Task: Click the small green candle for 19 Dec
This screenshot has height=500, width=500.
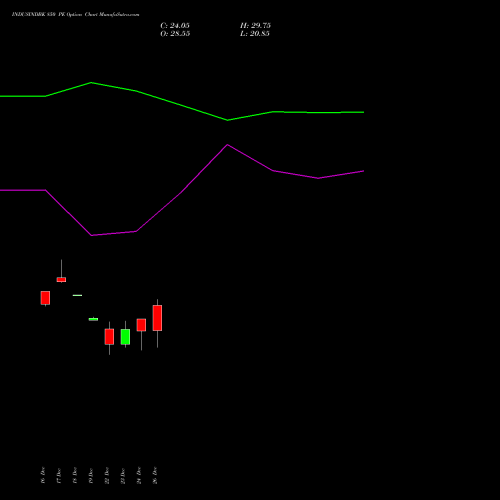Action: (x=93, y=319)
